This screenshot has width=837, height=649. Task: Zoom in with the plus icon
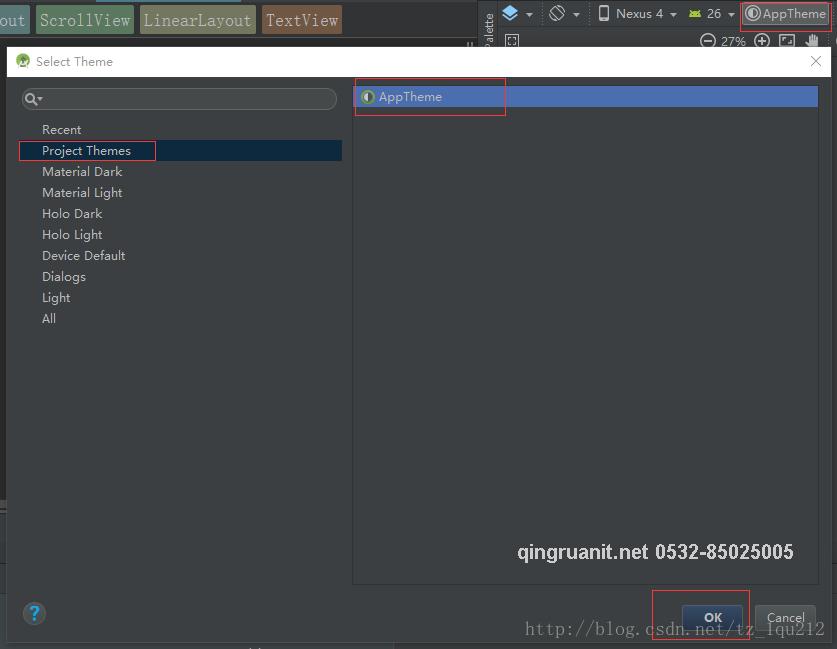coord(762,41)
